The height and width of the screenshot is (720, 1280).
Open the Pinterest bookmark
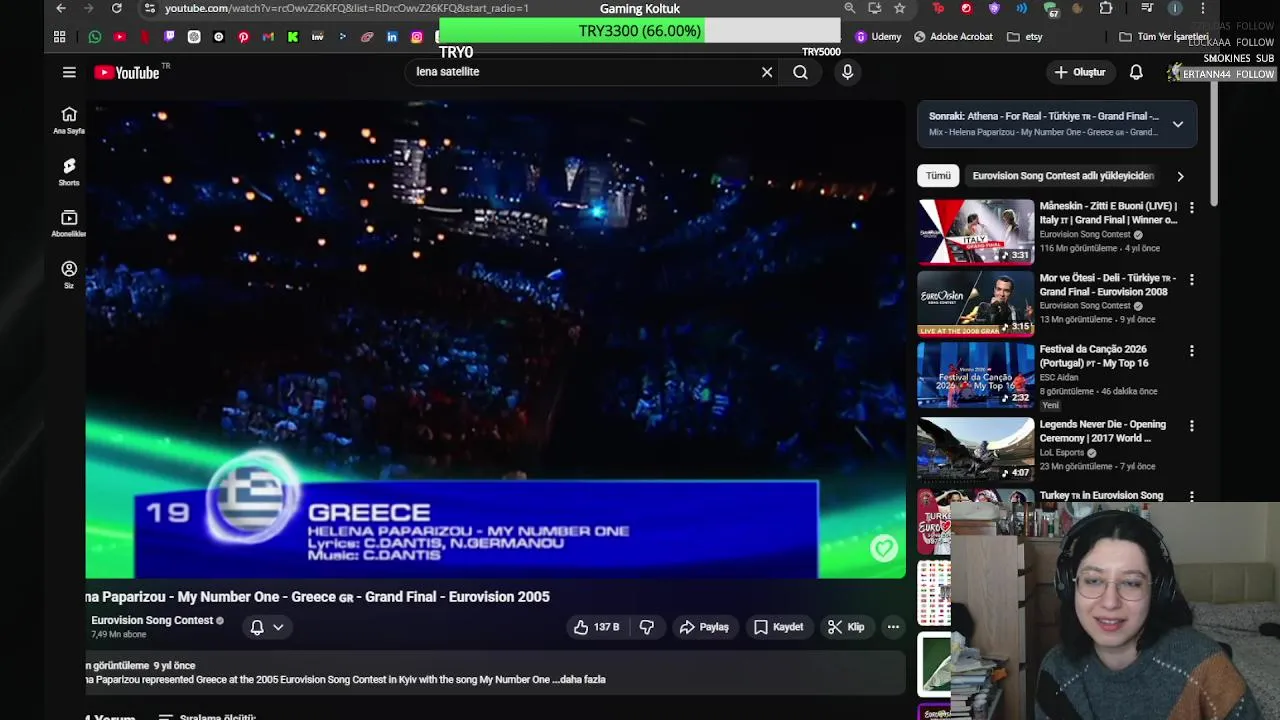243,37
